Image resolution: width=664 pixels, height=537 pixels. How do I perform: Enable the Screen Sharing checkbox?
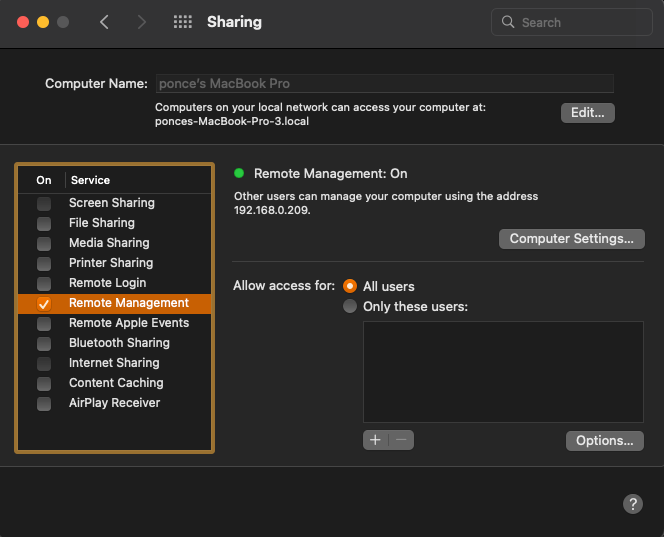(x=44, y=203)
